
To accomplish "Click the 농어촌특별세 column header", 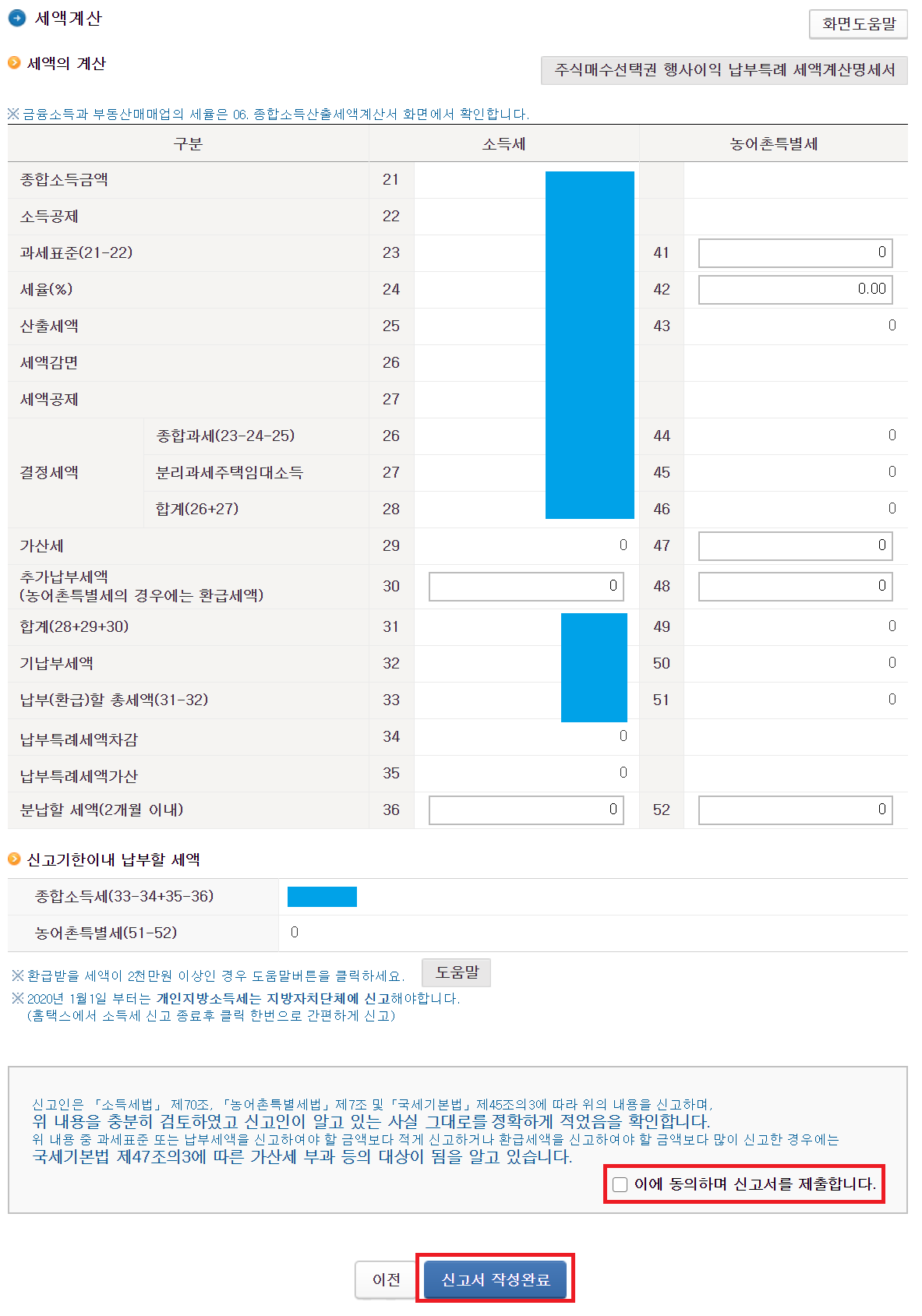I will [x=773, y=144].
